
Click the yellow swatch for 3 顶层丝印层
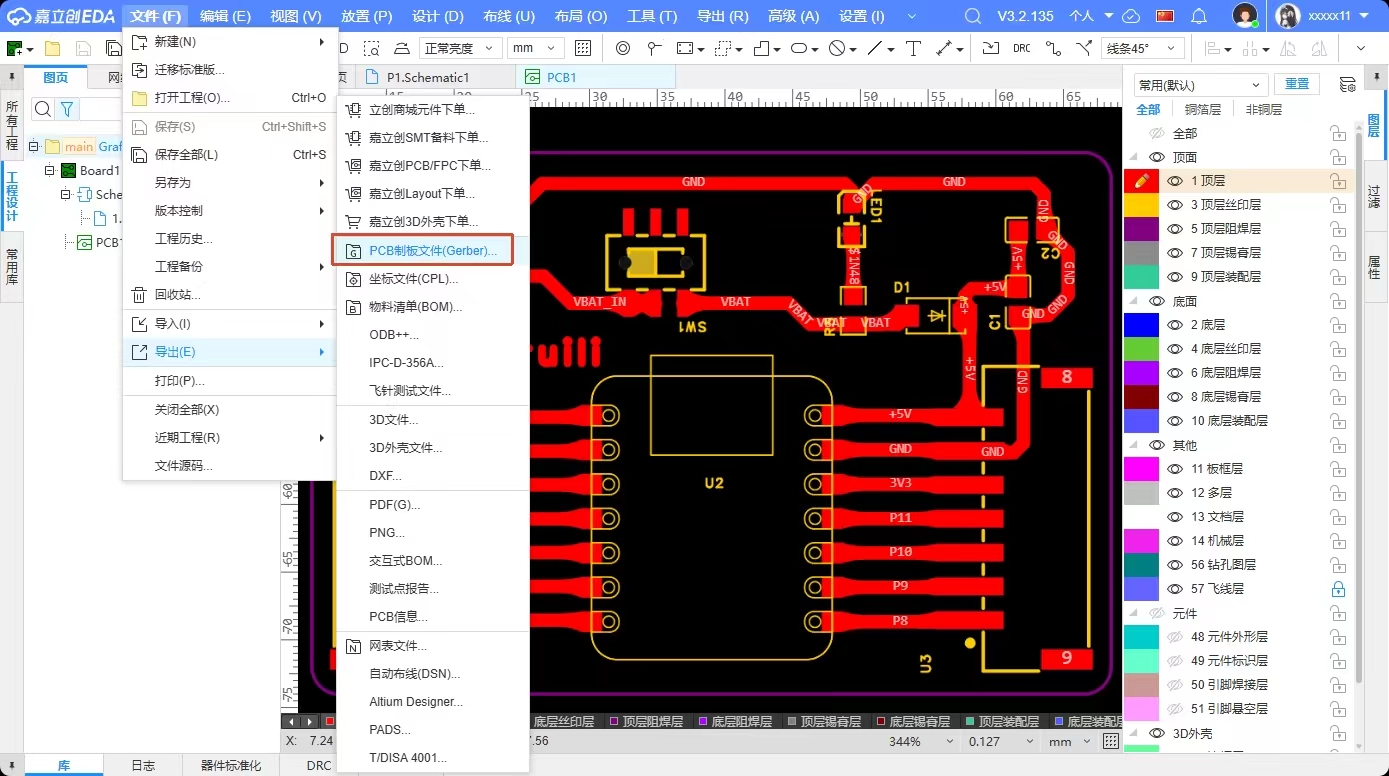[x=1141, y=205]
